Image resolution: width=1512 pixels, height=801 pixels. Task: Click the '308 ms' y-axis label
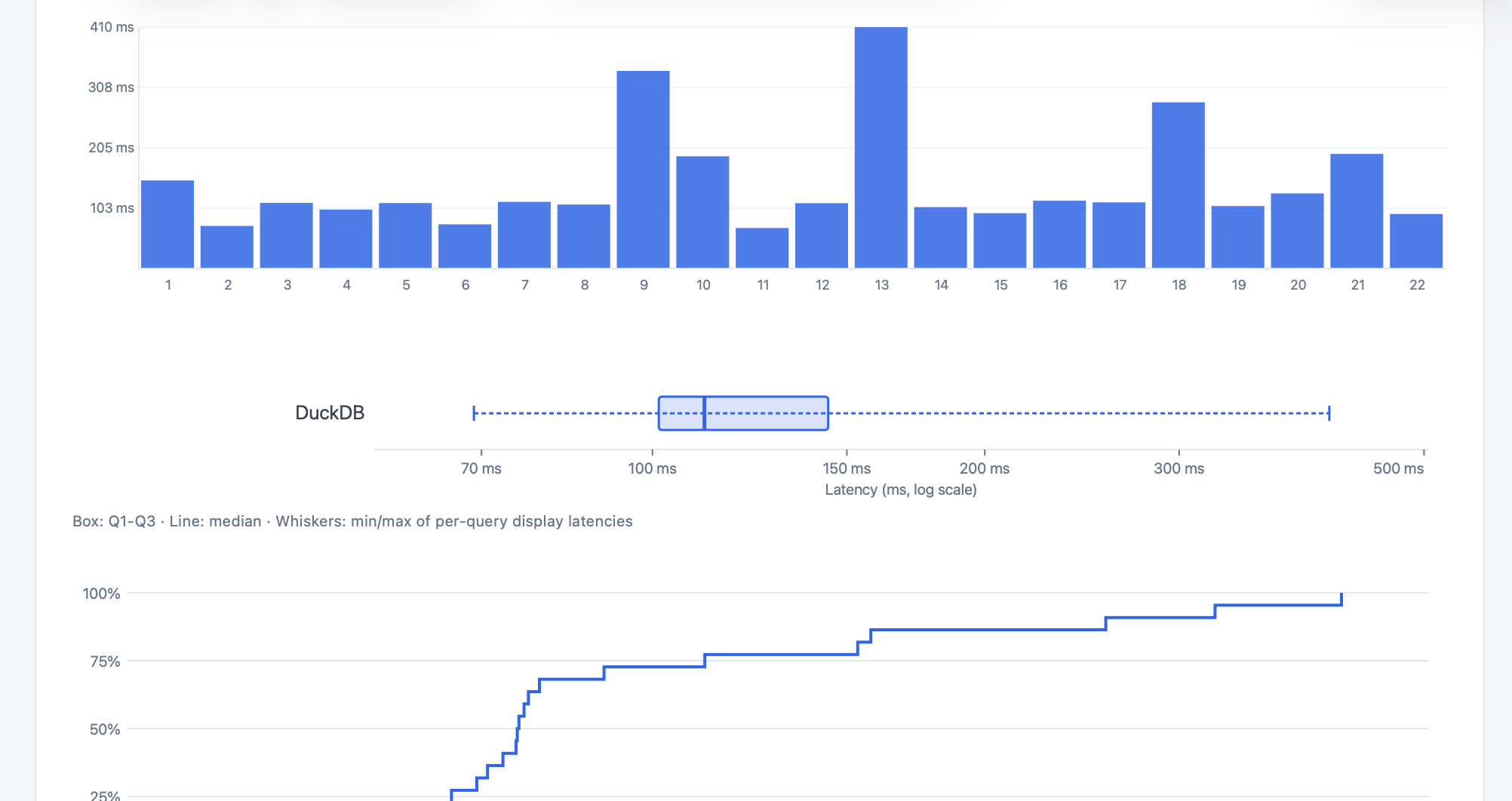(x=111, y=87)
